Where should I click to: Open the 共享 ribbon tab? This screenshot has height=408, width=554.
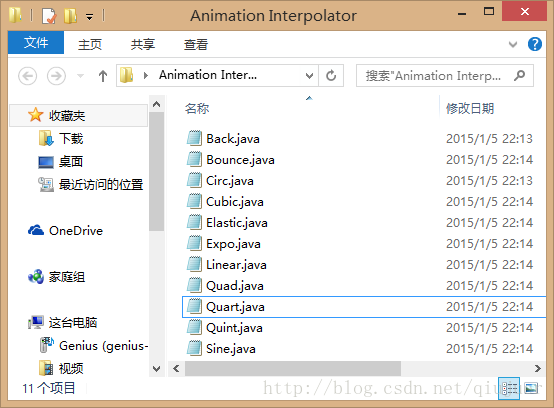(143, 45)
